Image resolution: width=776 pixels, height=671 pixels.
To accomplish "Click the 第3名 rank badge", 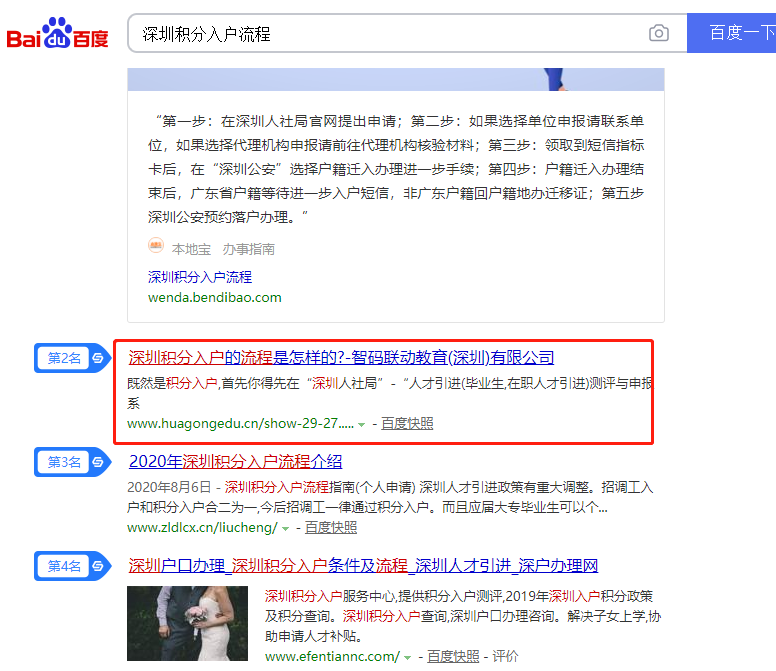I will click(72, 462).
